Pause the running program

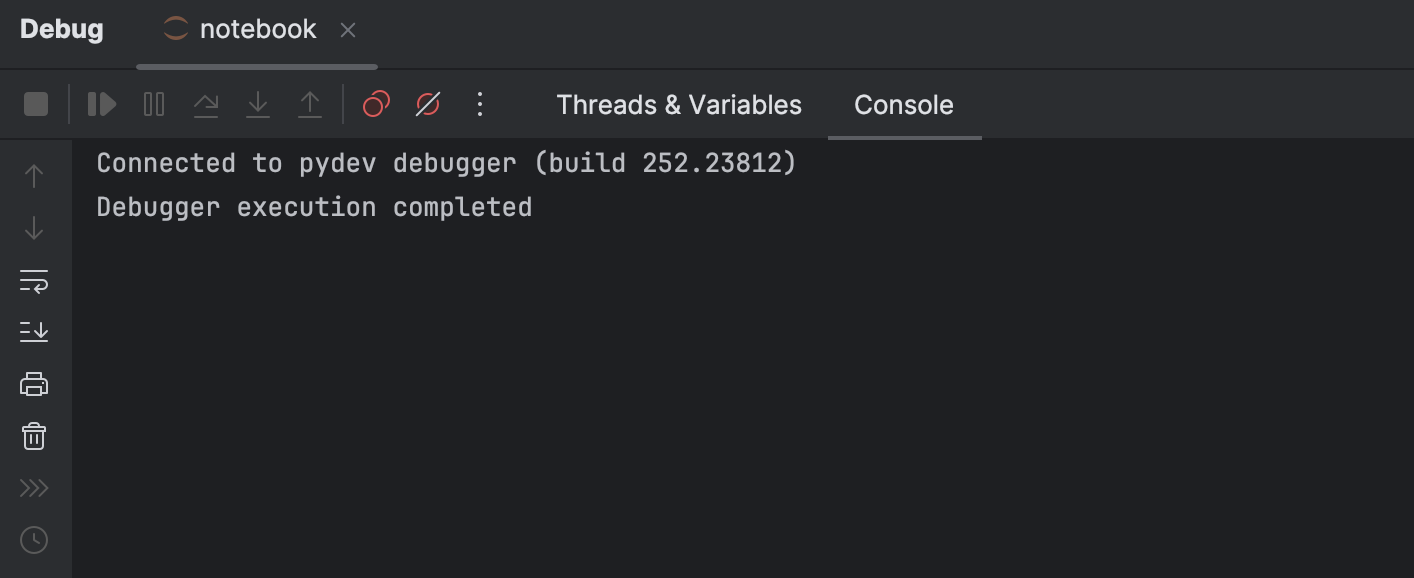(153, 104)
